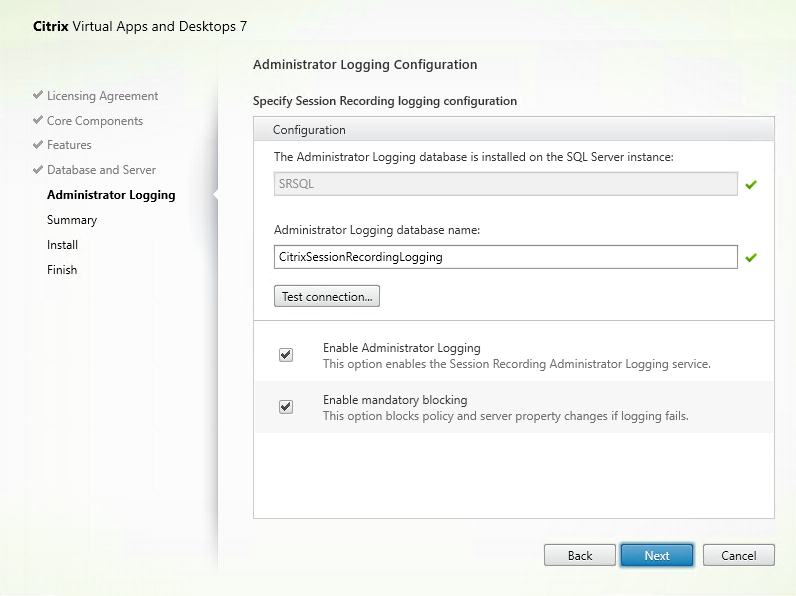This screenshot has width=796, height=596.
Task: Click the green validation check next to SRSQL
Action: pos(751,184)
